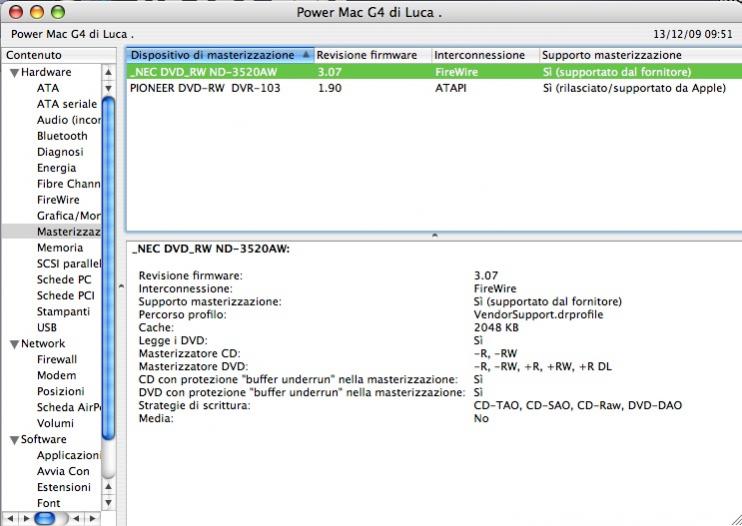Toggle sort arrow on Dispositivo column
This screenshot has height=526, width=742.
[x=306, y=54]
